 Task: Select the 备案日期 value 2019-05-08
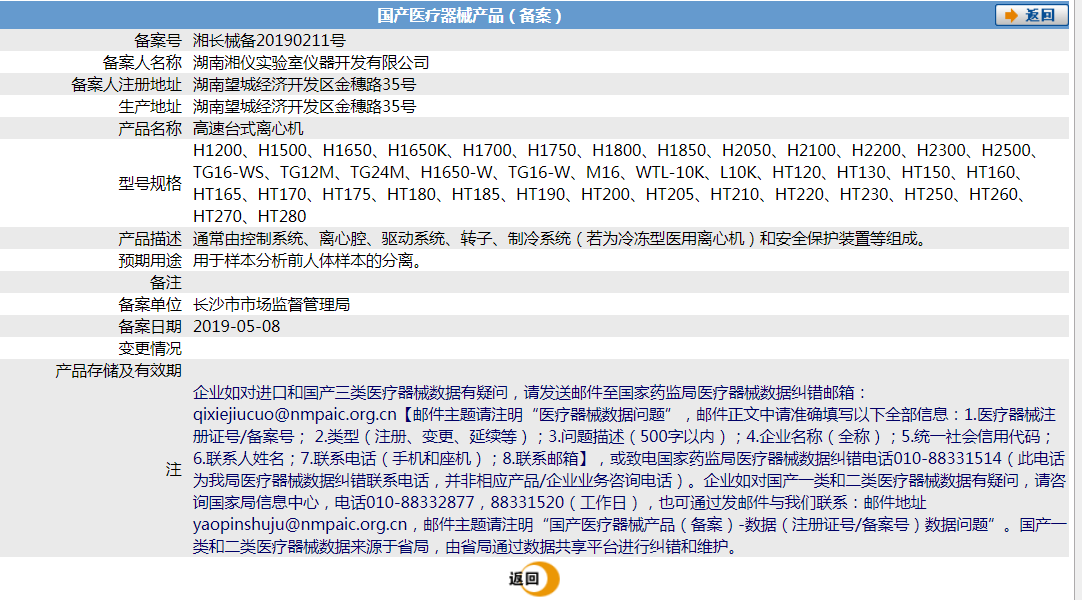[239, 325]
